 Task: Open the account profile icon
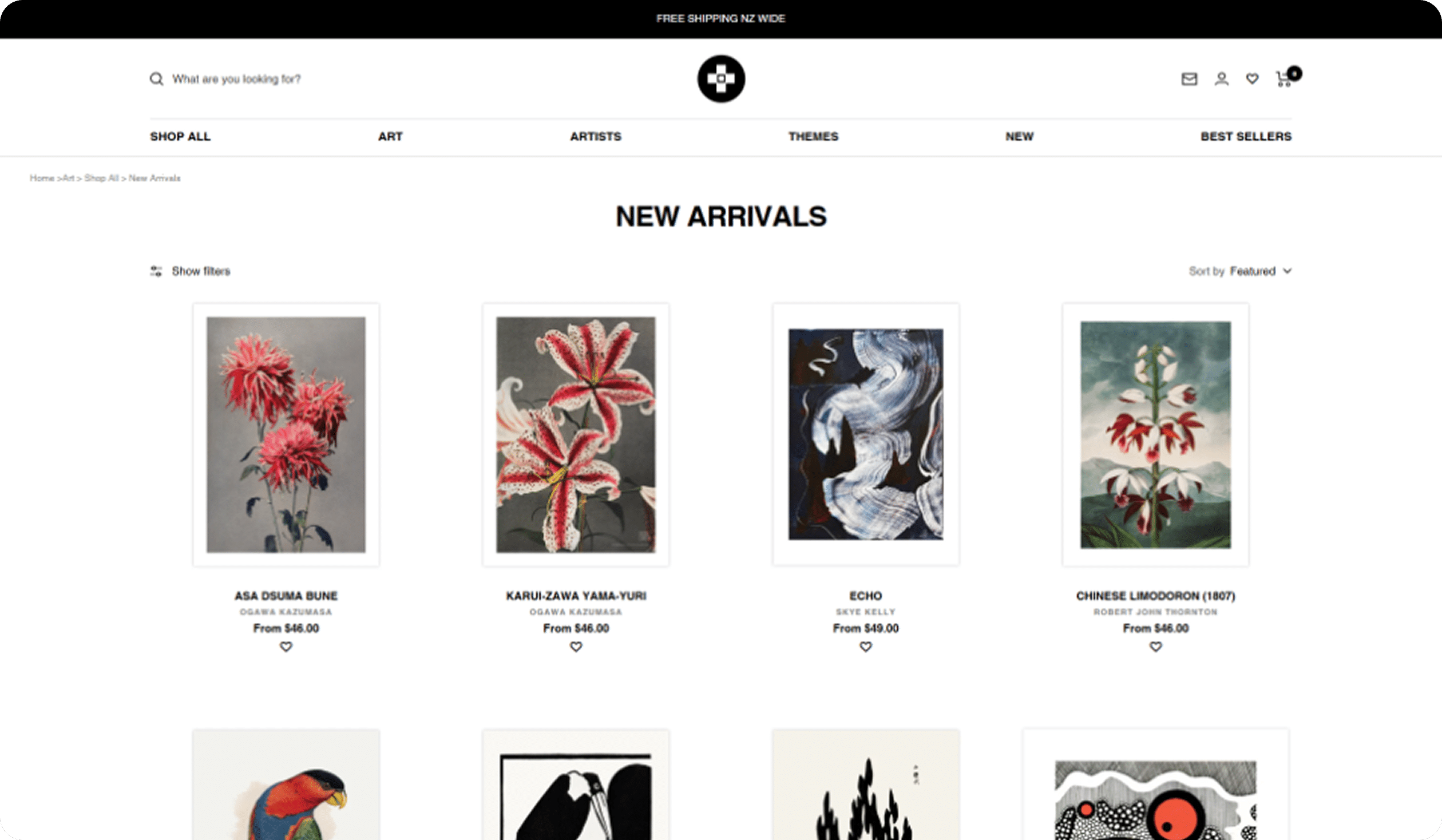click(x=1221, y=79)
